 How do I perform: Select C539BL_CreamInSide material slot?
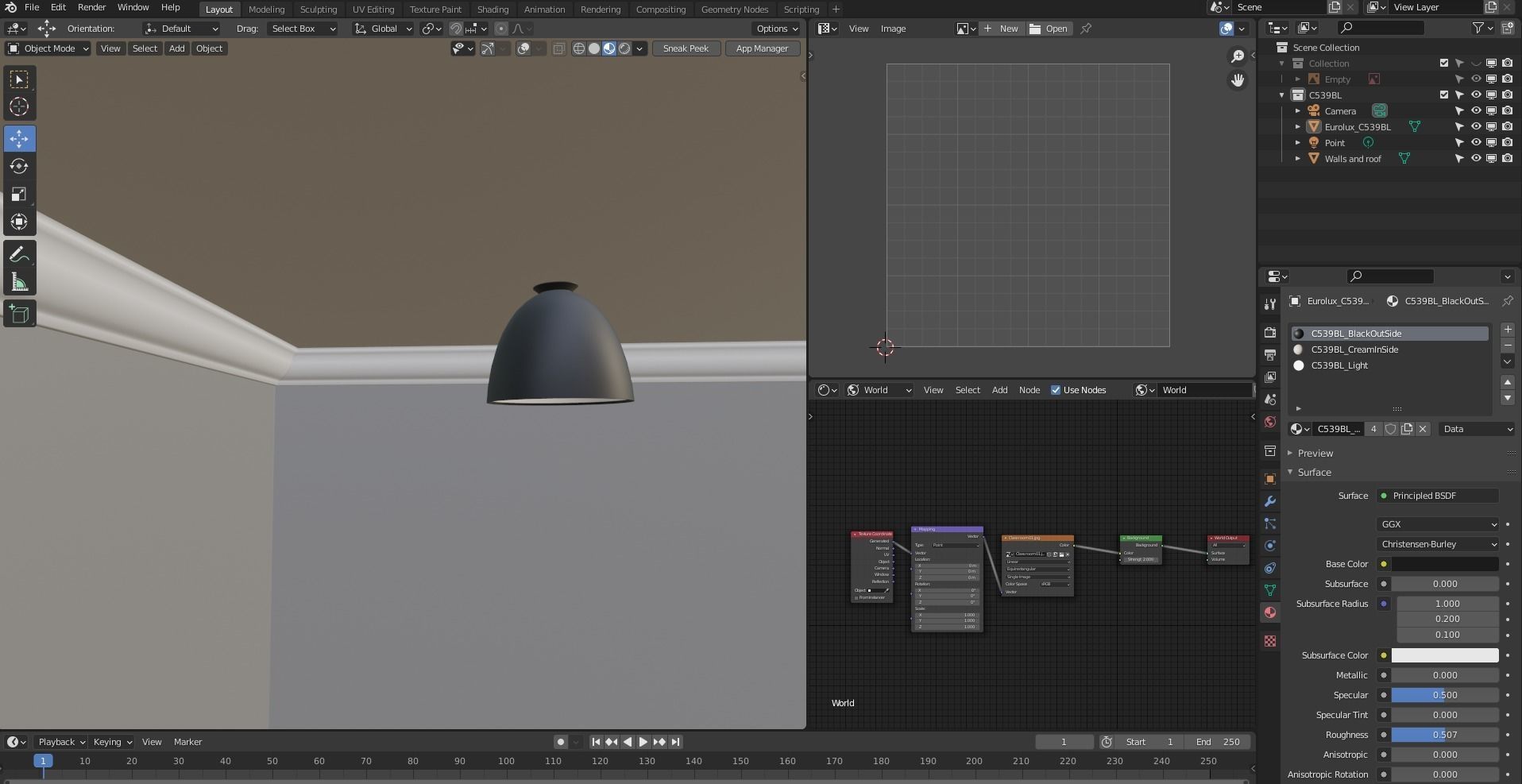click(x=1389, y=350)
